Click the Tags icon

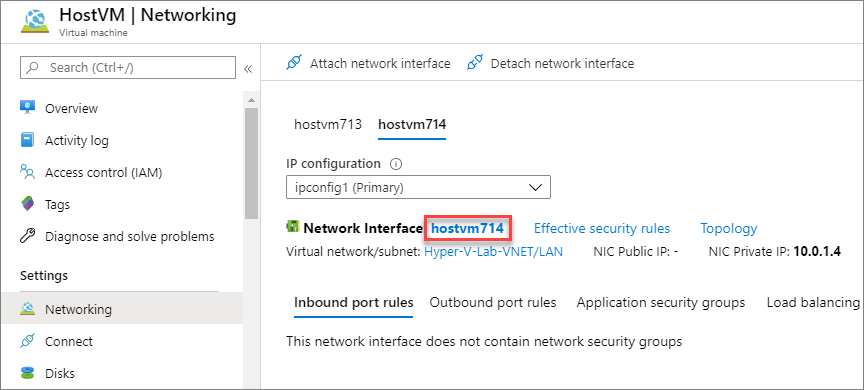coord(28,204)
